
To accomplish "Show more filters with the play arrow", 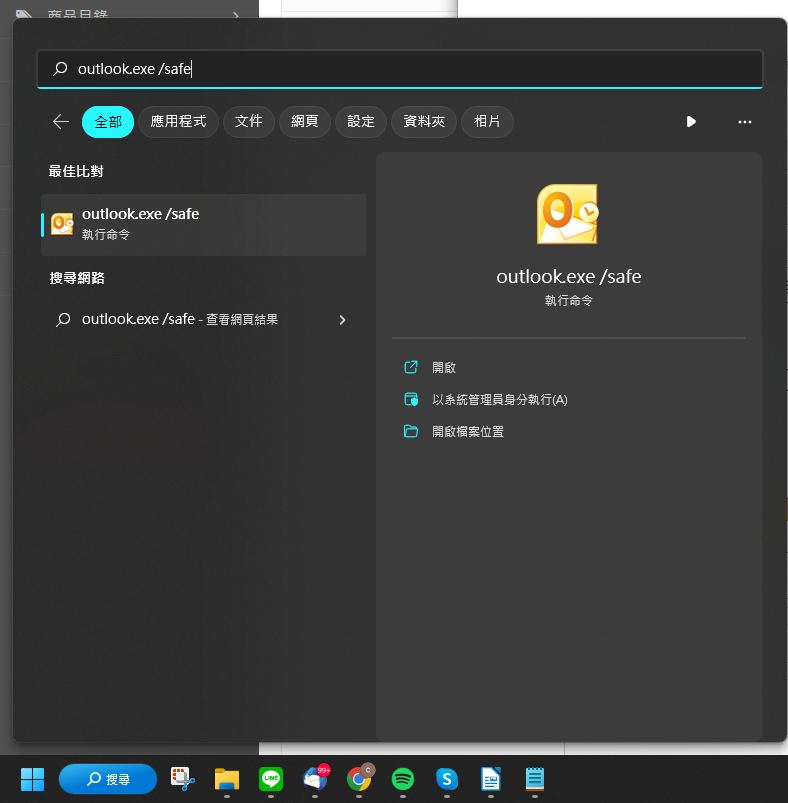I will [691, 121].
